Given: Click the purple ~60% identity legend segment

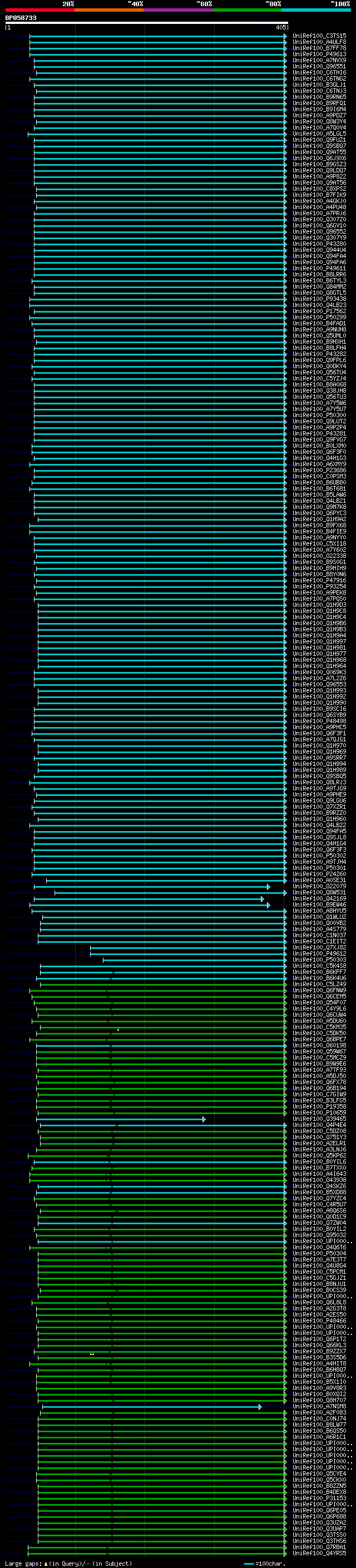Looking at the screenshot, I should point(179,10).
